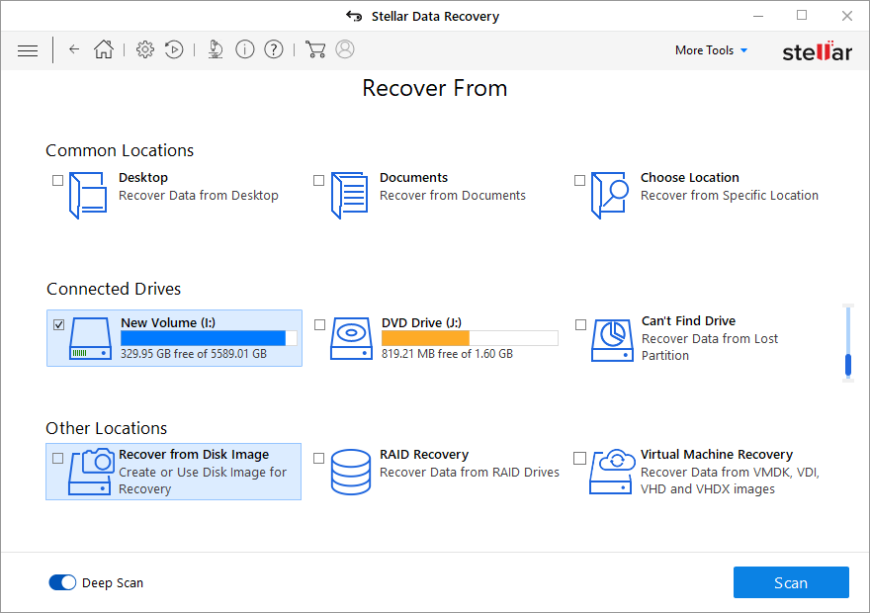This screenshot has width=870, height=613.
Task: Check the DVD Drive (J:) checkbox
Action: 320,325
